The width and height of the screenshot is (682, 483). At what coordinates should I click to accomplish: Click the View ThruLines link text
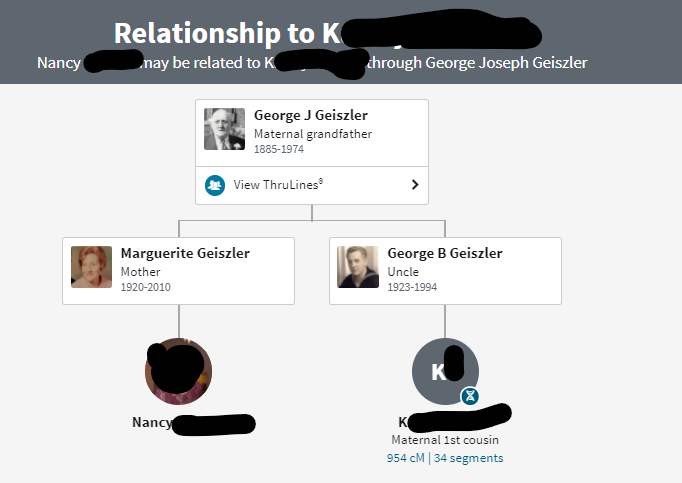pyautogui.click(x=278, y=184)
